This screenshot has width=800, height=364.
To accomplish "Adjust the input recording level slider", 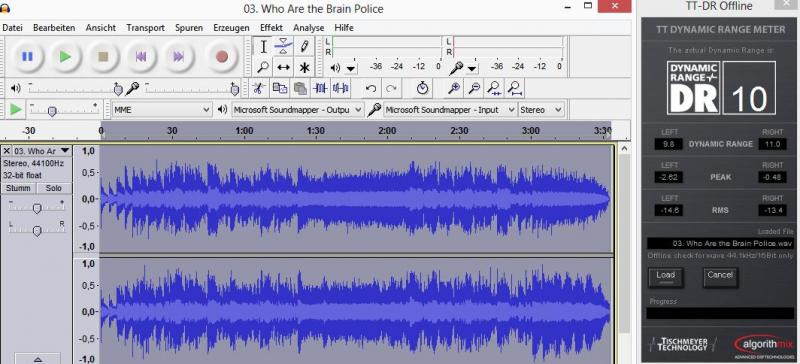I will pyautogui.click(x=190, y=89).
